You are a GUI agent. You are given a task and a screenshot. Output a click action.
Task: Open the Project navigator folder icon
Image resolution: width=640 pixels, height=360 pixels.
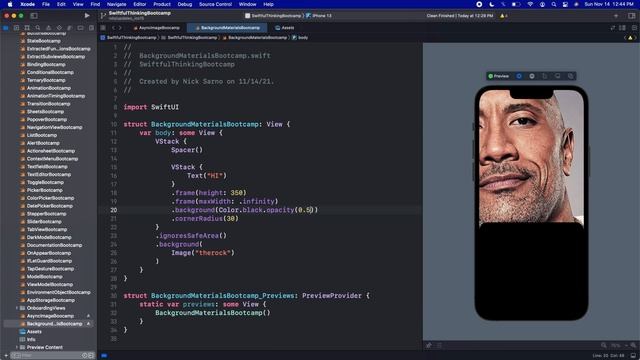[6, 28]
